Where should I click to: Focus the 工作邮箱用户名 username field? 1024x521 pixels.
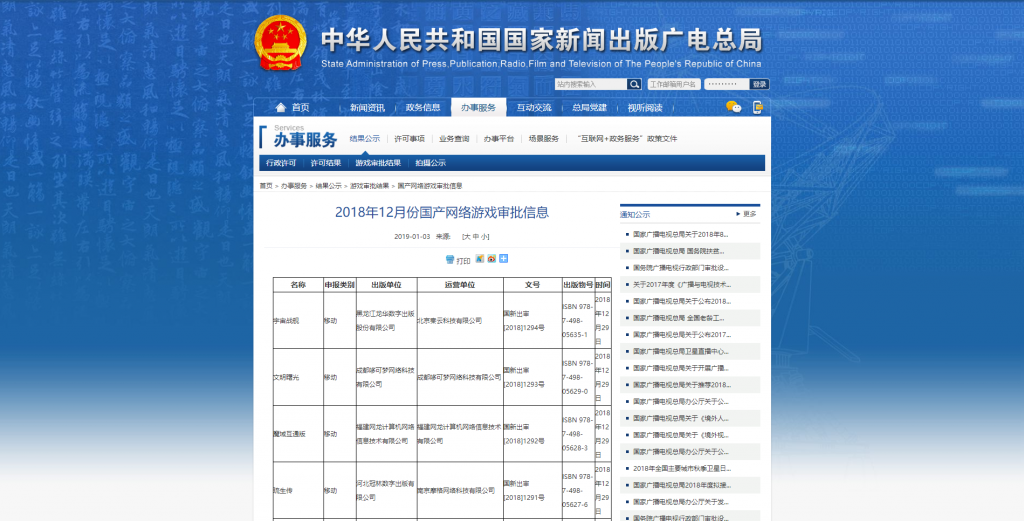(x=673, y=84)
